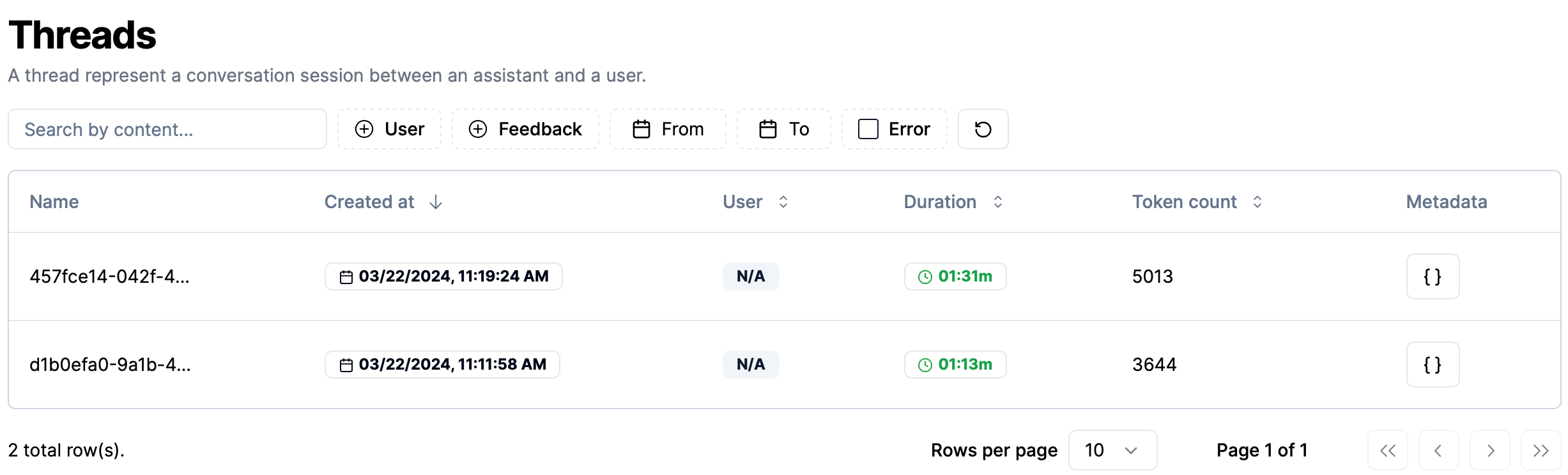Focus the Search by content field

167,129
